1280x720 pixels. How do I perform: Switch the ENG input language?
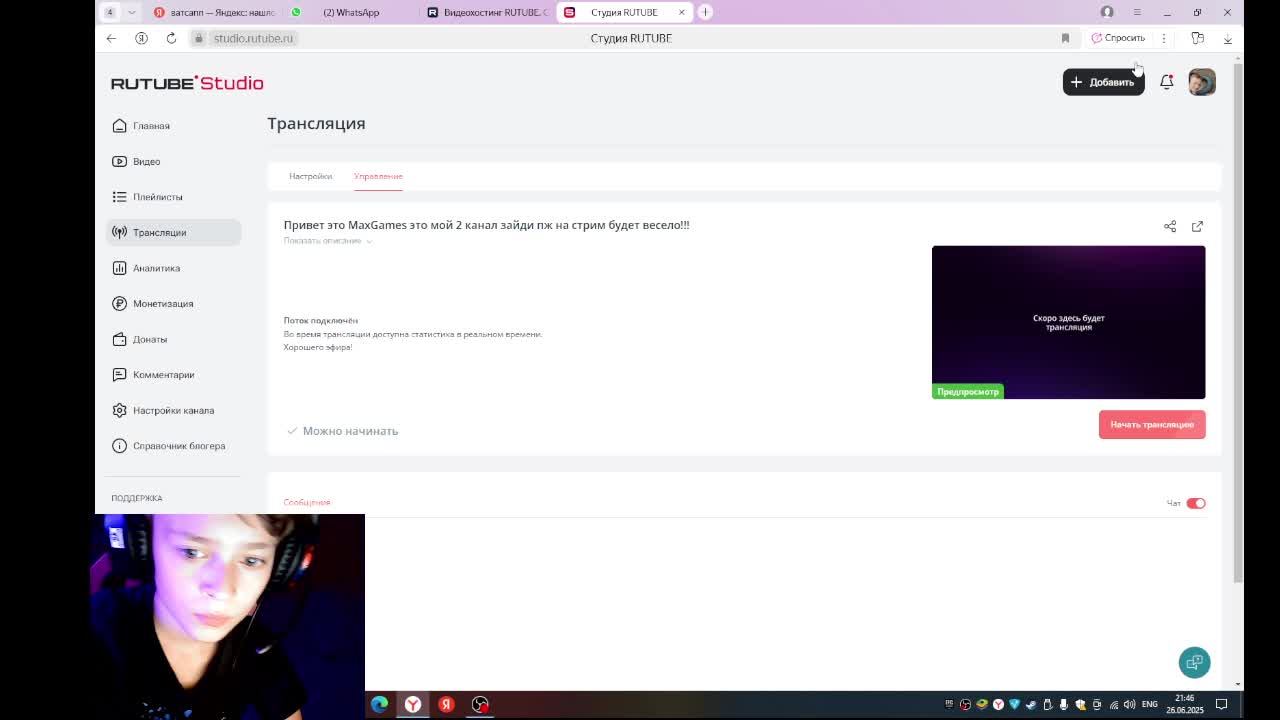(1150, 704)
